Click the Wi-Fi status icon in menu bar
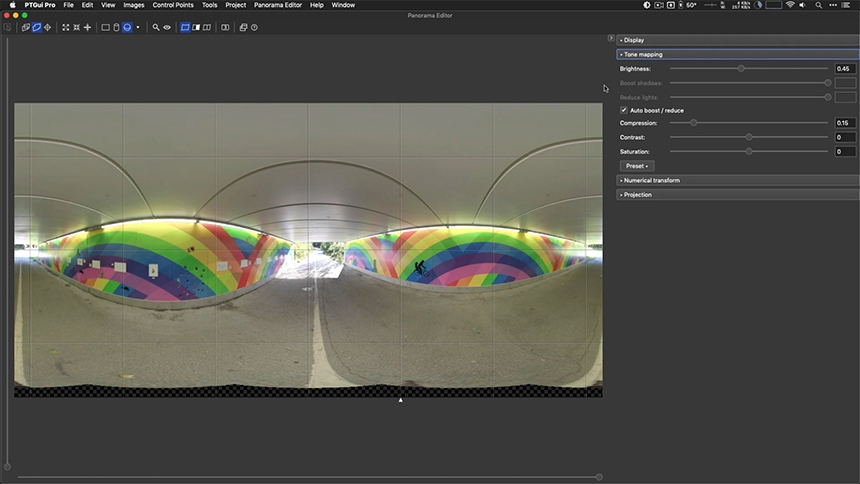This screenshot has height=484, width=860. (790, 5)
